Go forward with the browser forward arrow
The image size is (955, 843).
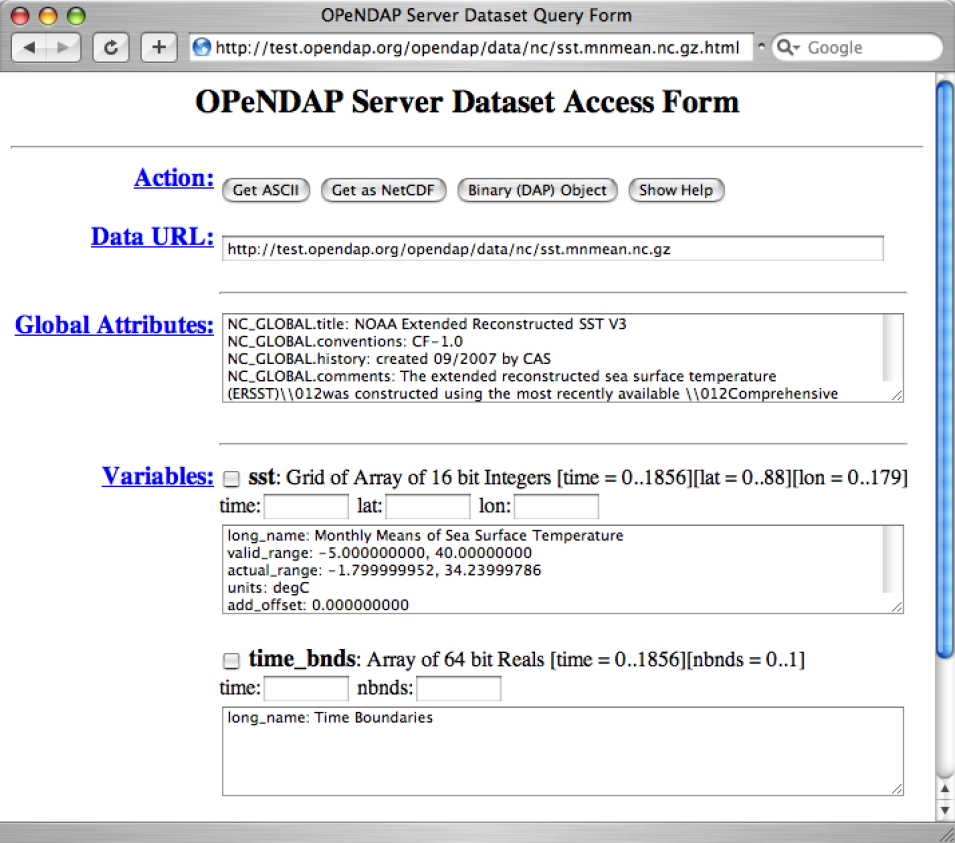tap(63, 48)
